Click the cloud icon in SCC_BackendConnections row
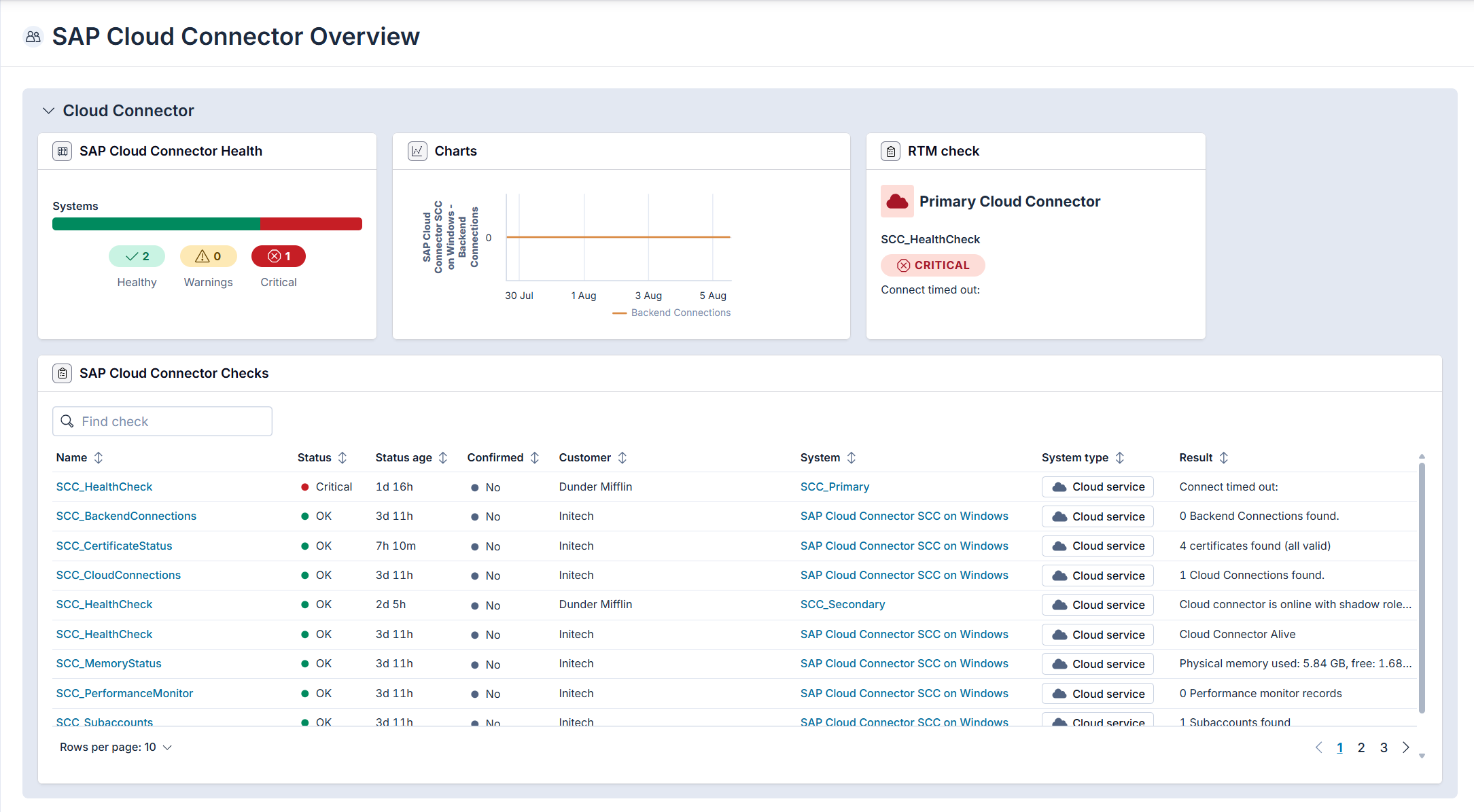Viewport: 1474px width, 812px height. tap(1059, 516)
